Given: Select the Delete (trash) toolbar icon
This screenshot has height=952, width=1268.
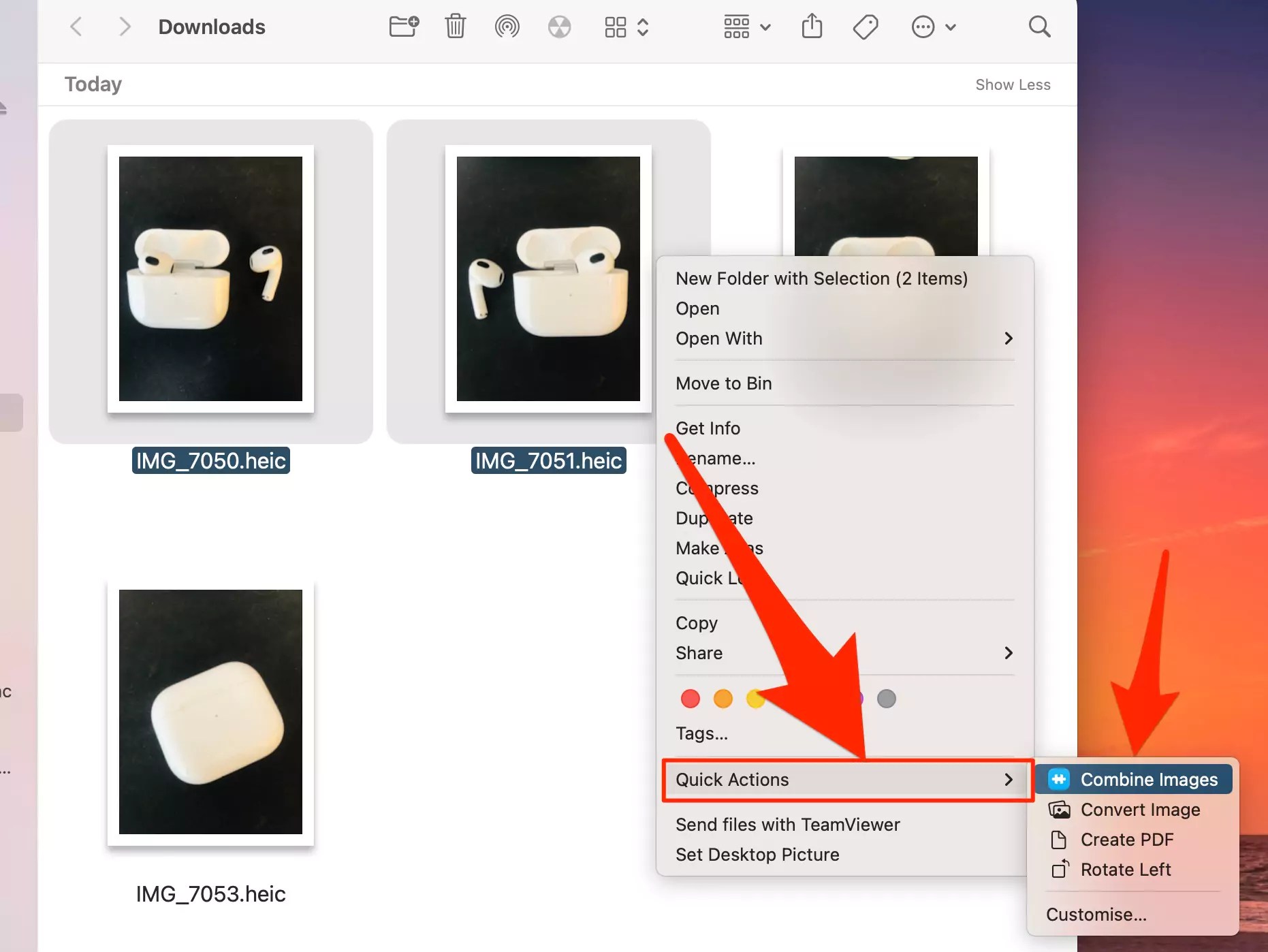Looking at the screenshot, I should point(455,27).
